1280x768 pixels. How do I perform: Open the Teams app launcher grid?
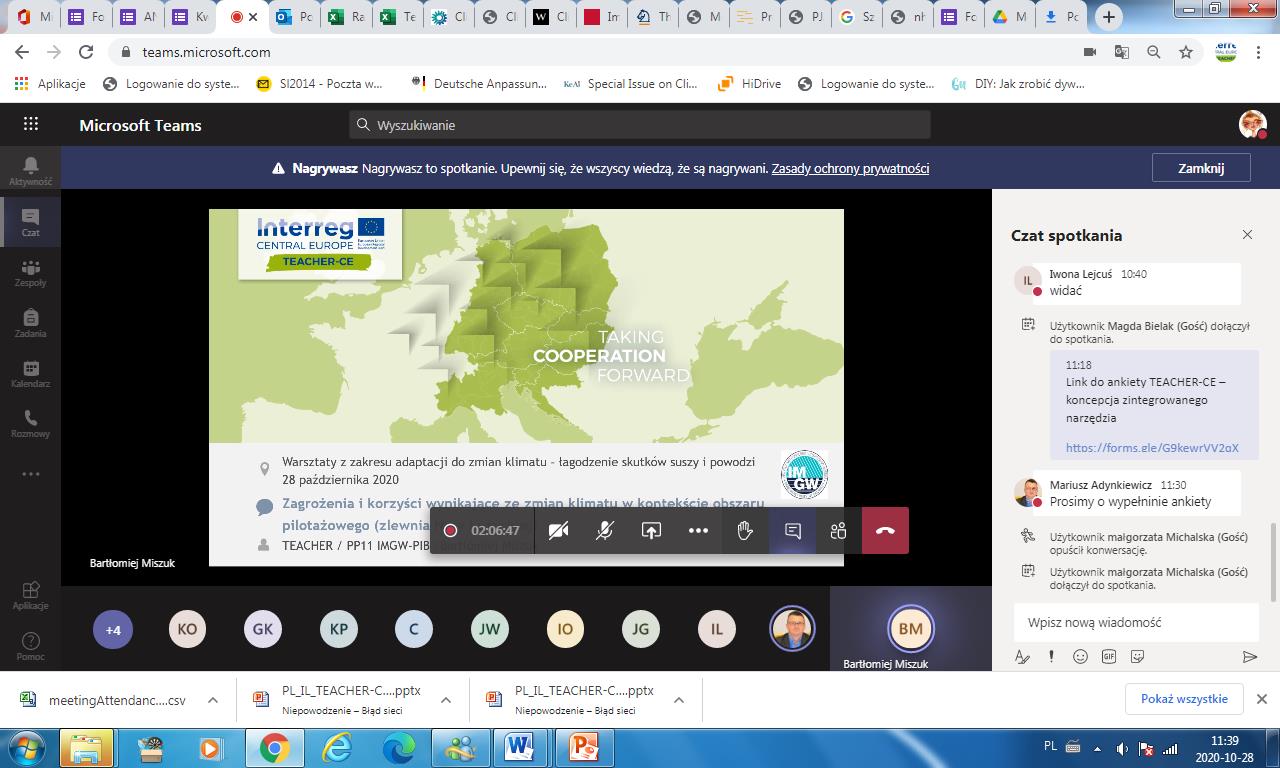tap(31, 124)
